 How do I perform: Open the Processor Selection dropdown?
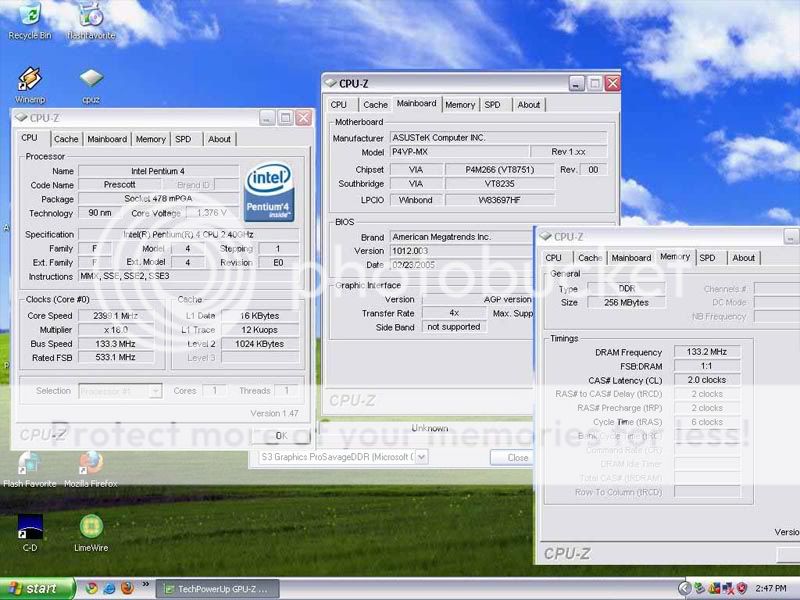pos(156,391)
